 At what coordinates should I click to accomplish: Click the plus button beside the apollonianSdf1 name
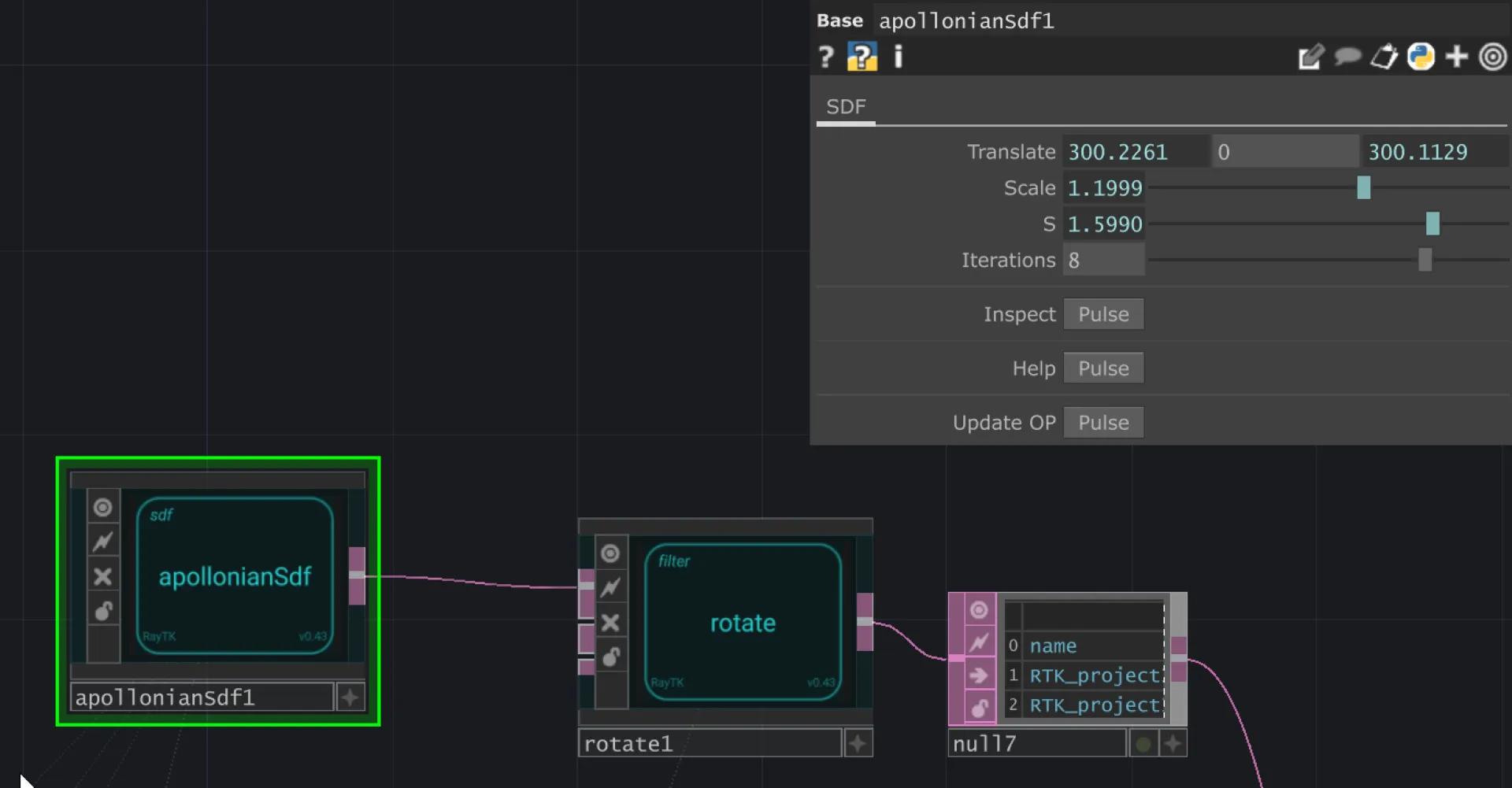tap(350, 697)
